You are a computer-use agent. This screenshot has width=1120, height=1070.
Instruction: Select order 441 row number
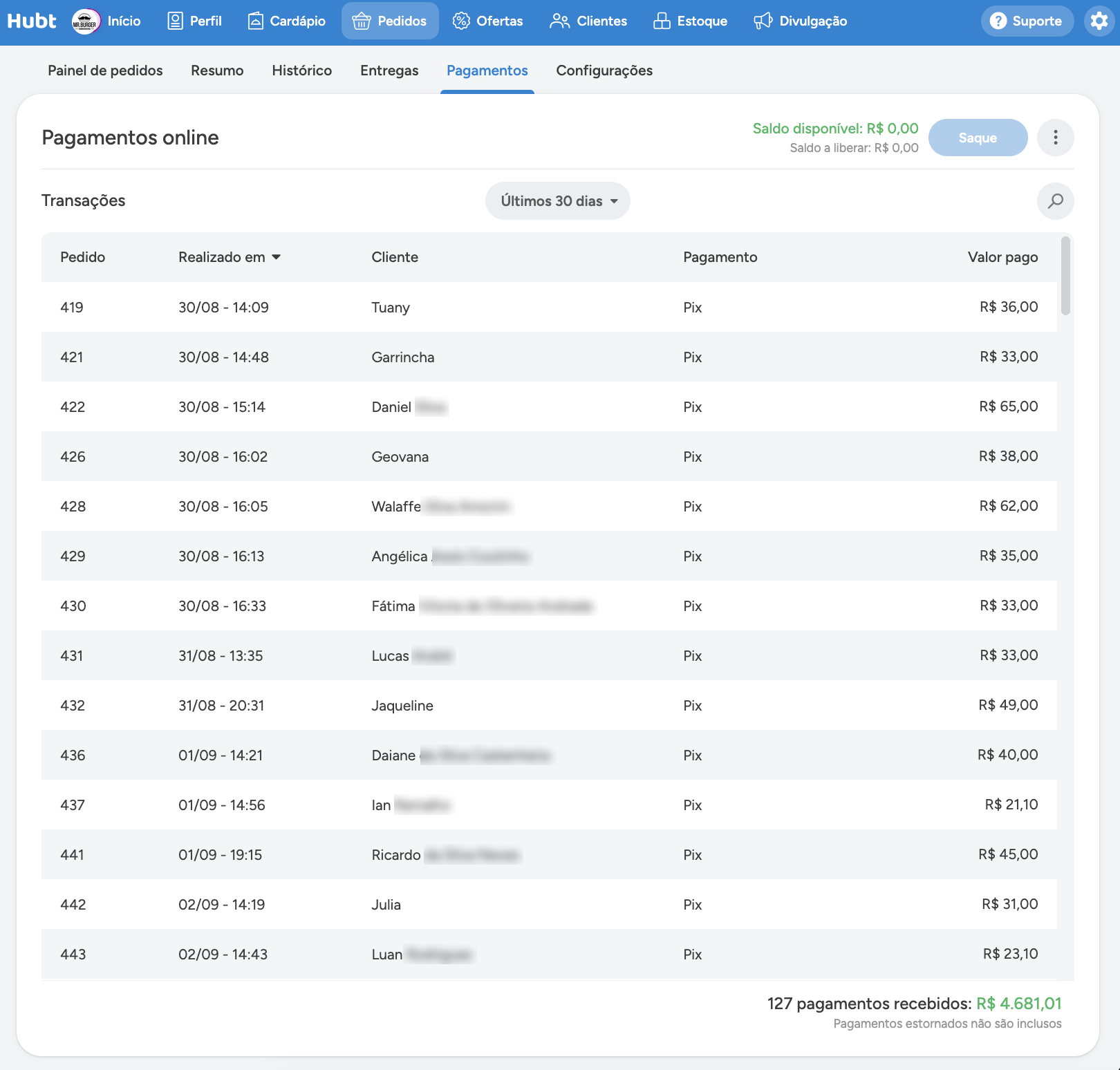(72, 854)
